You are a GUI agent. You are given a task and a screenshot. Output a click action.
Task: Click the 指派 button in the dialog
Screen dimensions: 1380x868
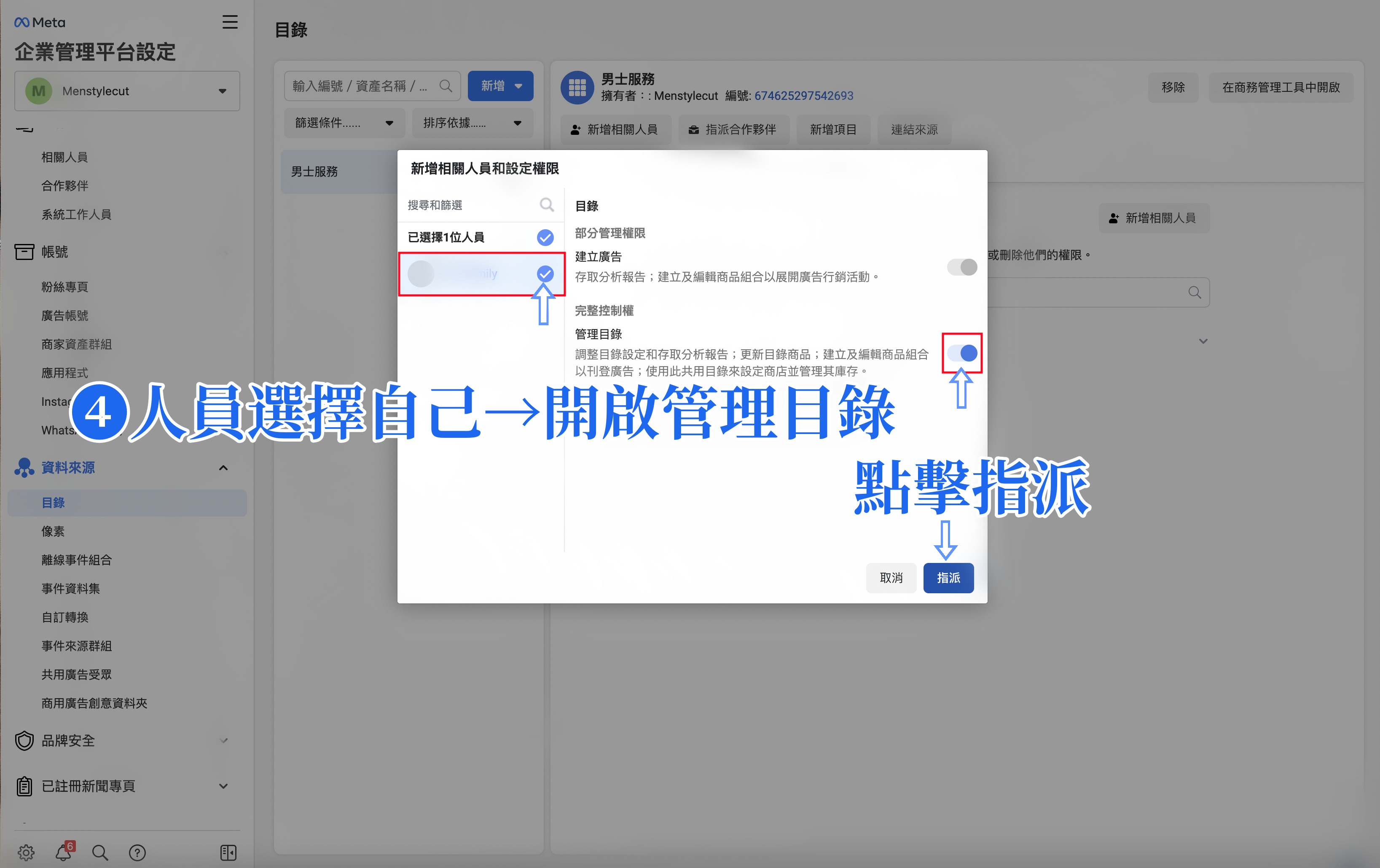click(948, 578)
